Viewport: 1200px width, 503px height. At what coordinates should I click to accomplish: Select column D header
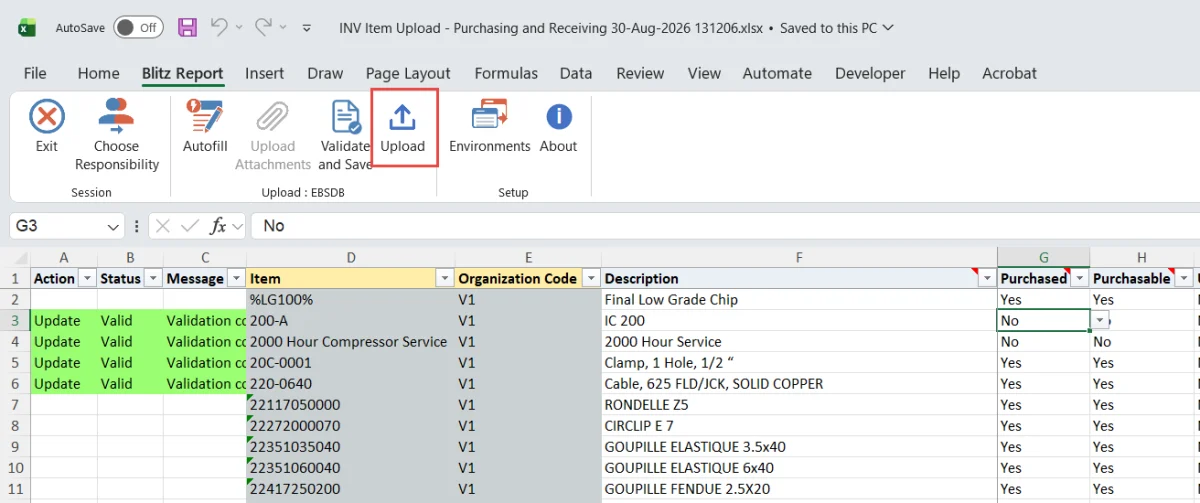pos(351,257)
